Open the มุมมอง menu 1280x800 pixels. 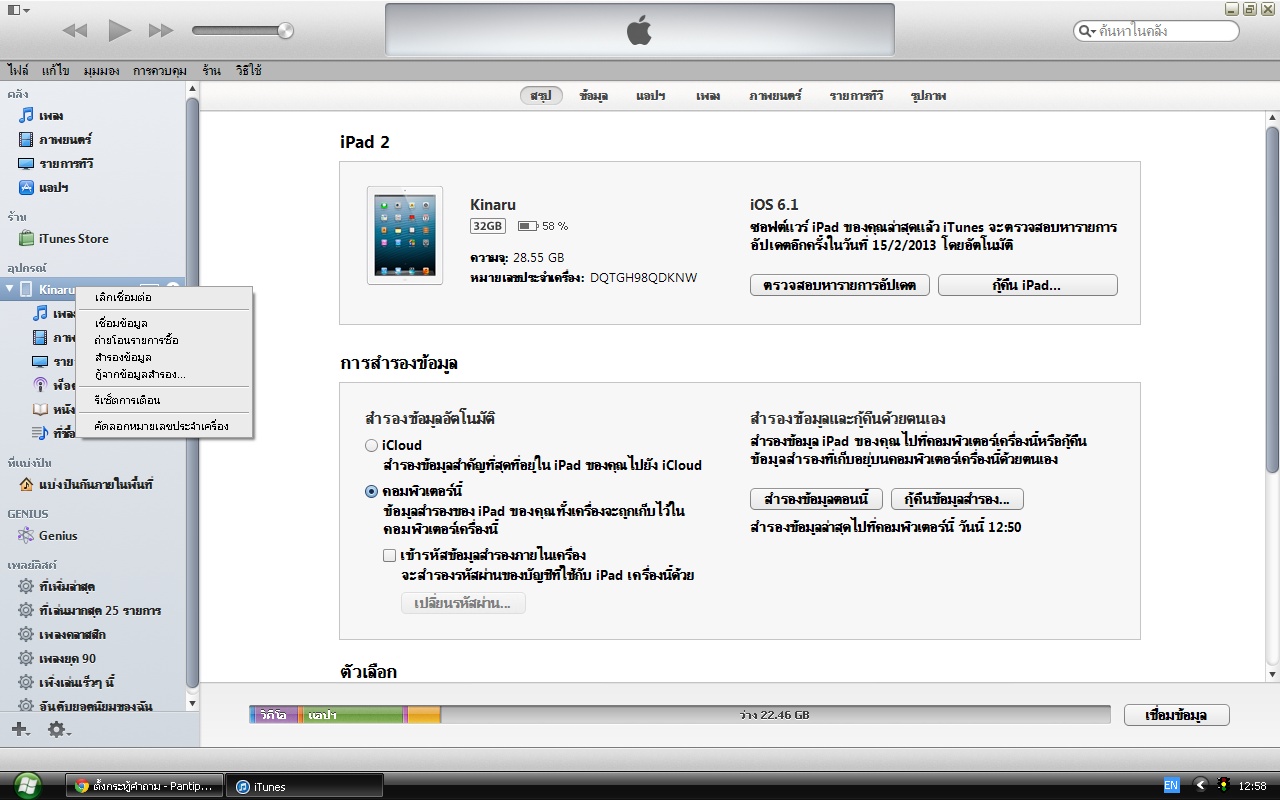(102, 71)
